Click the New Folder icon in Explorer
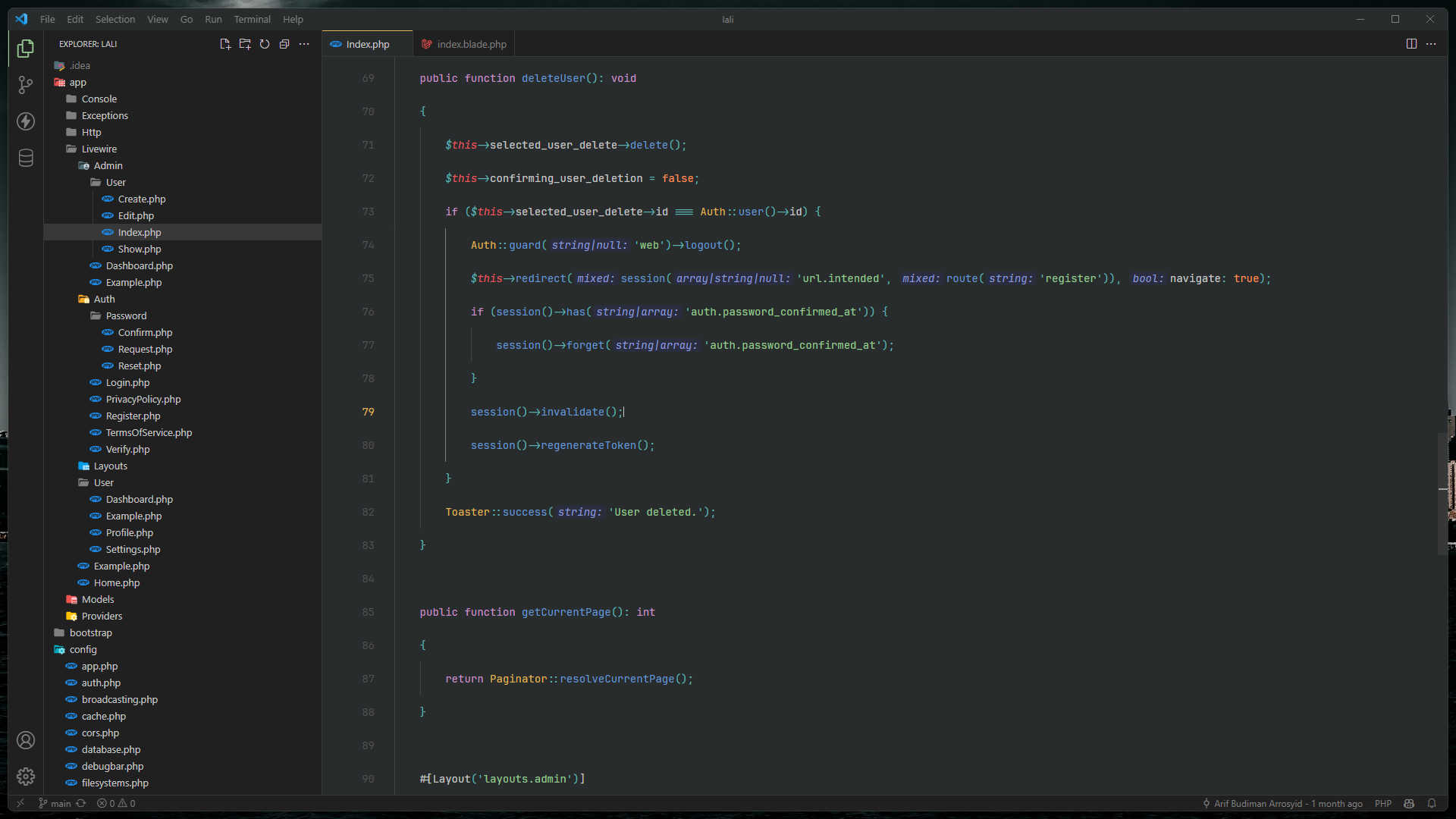 [245, 44]
